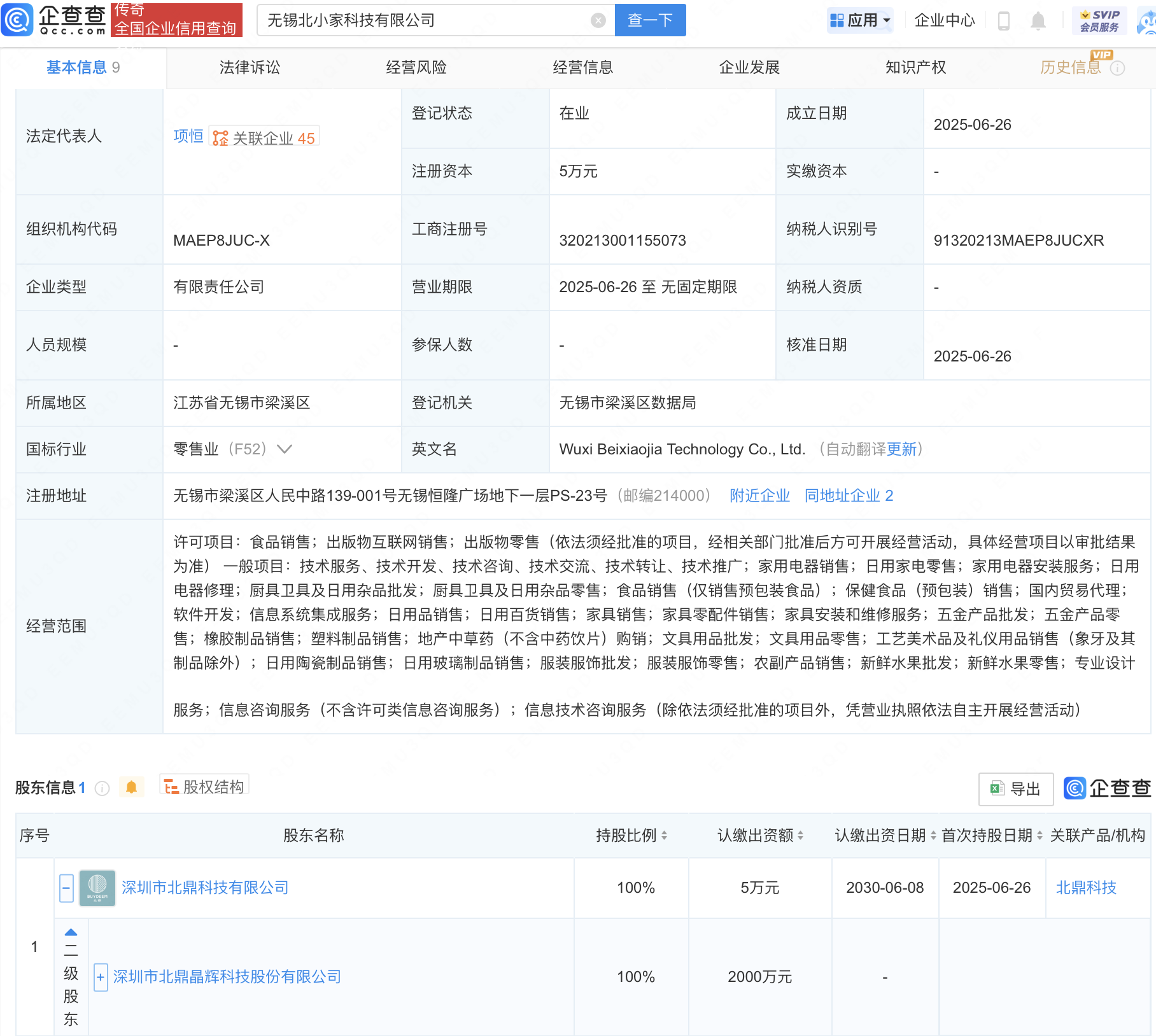
Task: Open the mobile phone app icon
Action: point(1003,21)
